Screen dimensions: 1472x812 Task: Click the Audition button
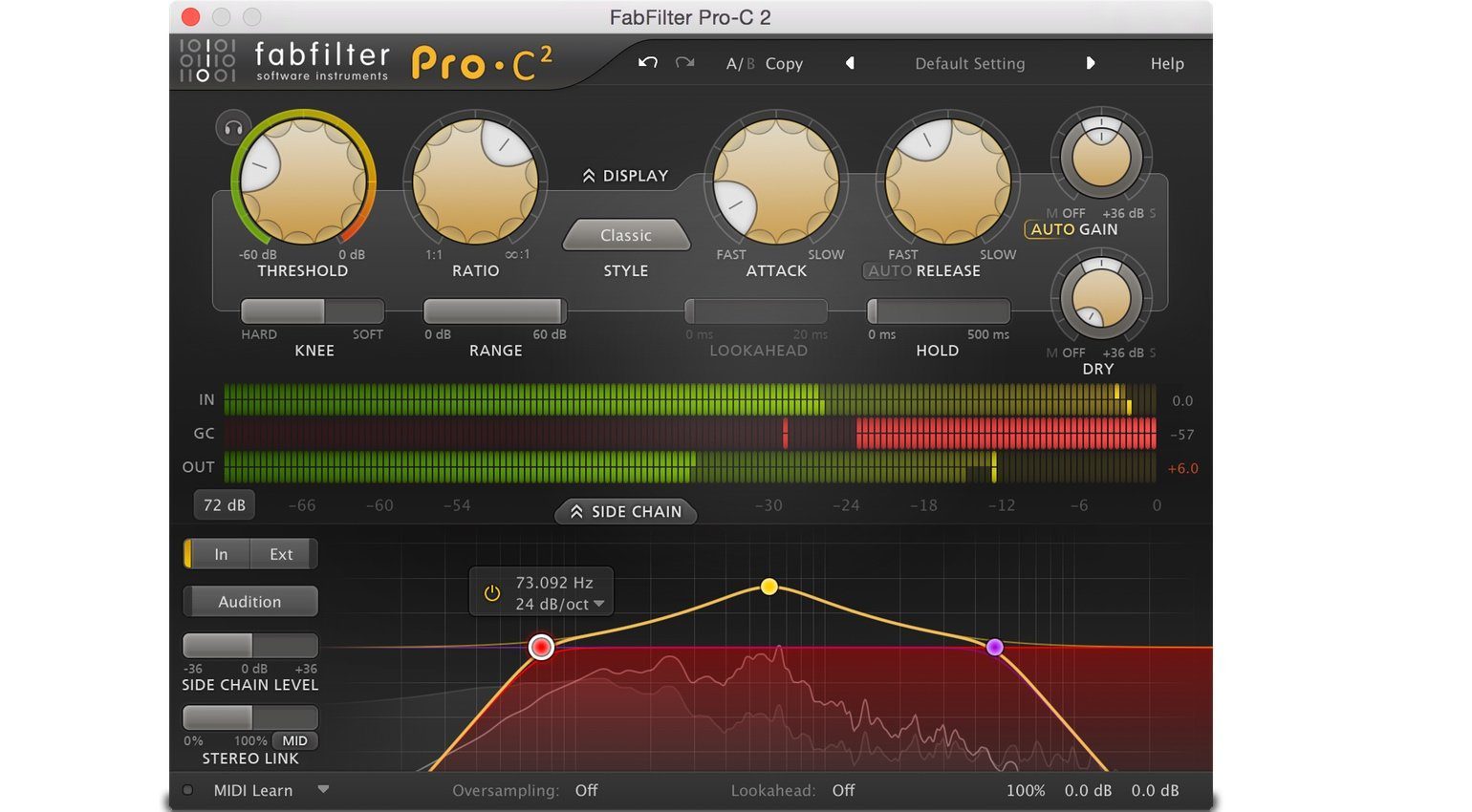pyautogui.click(x=249, y=601)
